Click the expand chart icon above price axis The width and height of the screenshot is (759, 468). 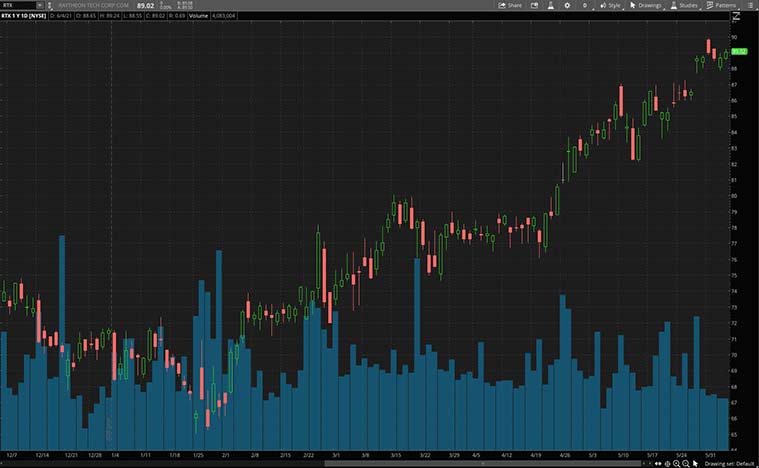(736, 16)
